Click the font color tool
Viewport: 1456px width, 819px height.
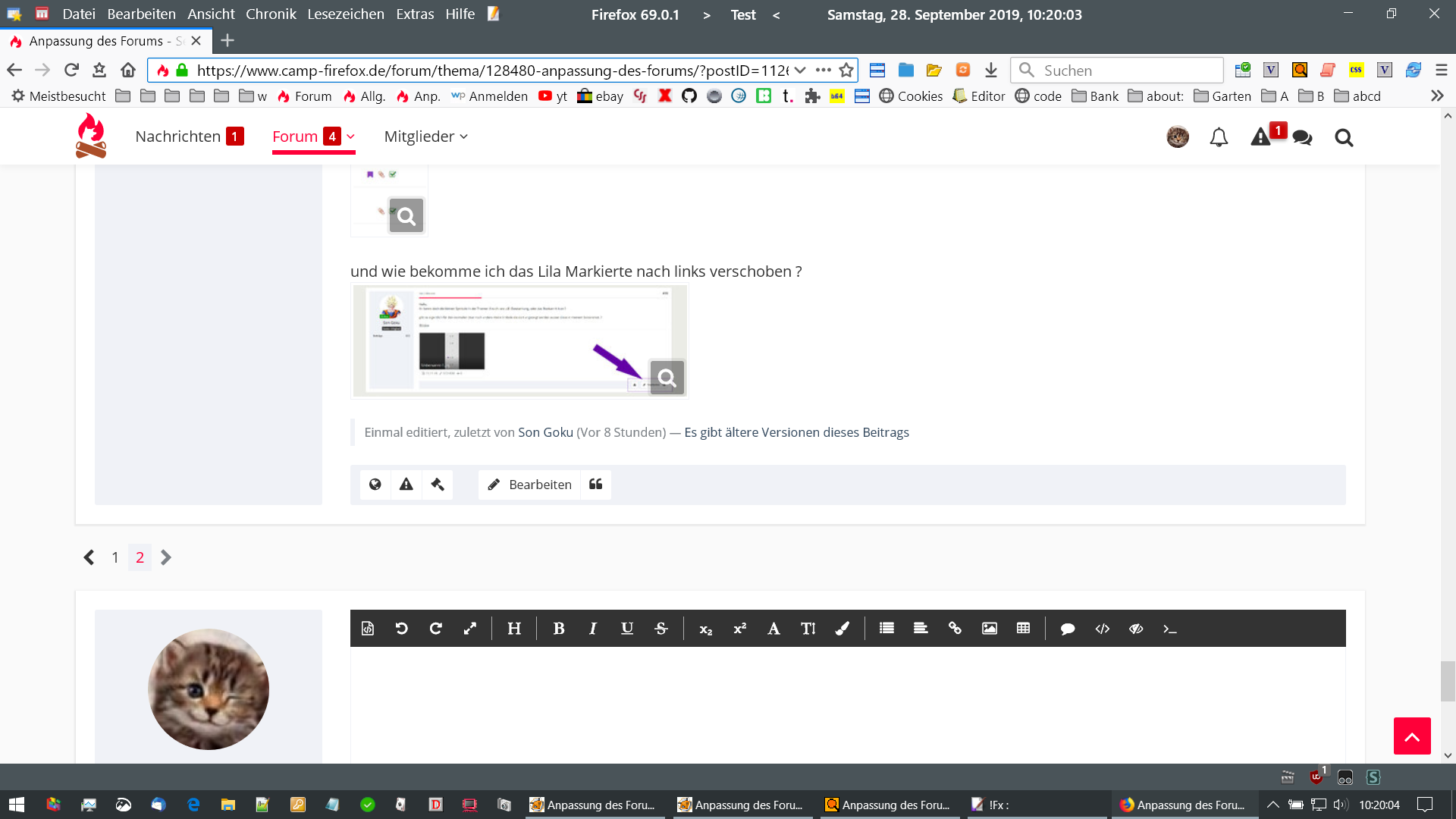click(842, 629)
